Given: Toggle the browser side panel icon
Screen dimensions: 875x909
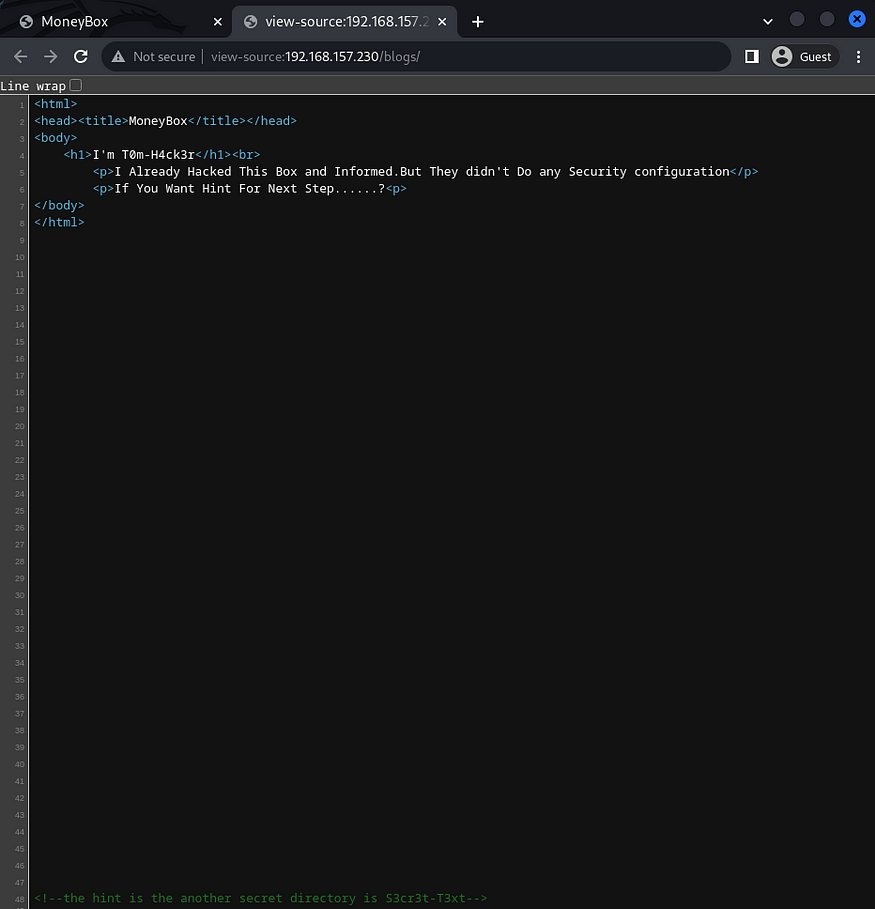Looking at the screenshot, I should tap(751, 56).
